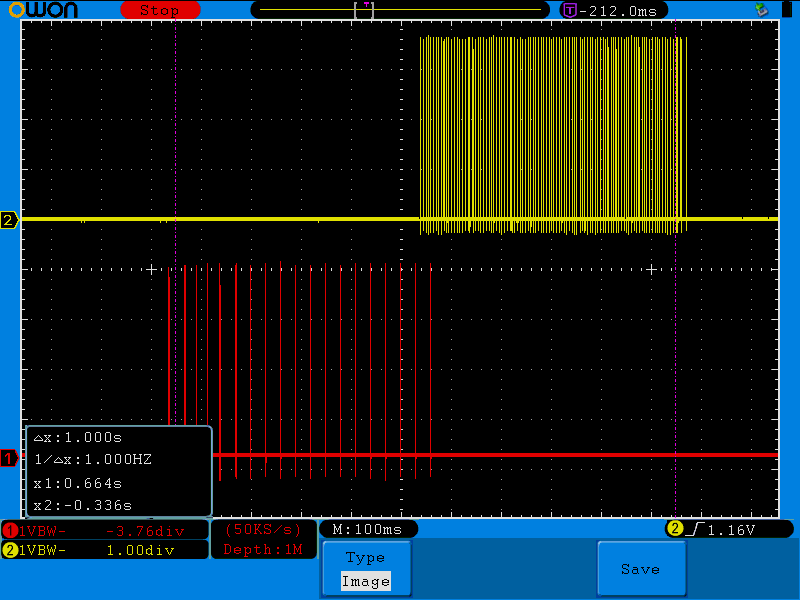Click the memory window bracket on overview bar
800x600 pixels.
[x=364, y=10]
